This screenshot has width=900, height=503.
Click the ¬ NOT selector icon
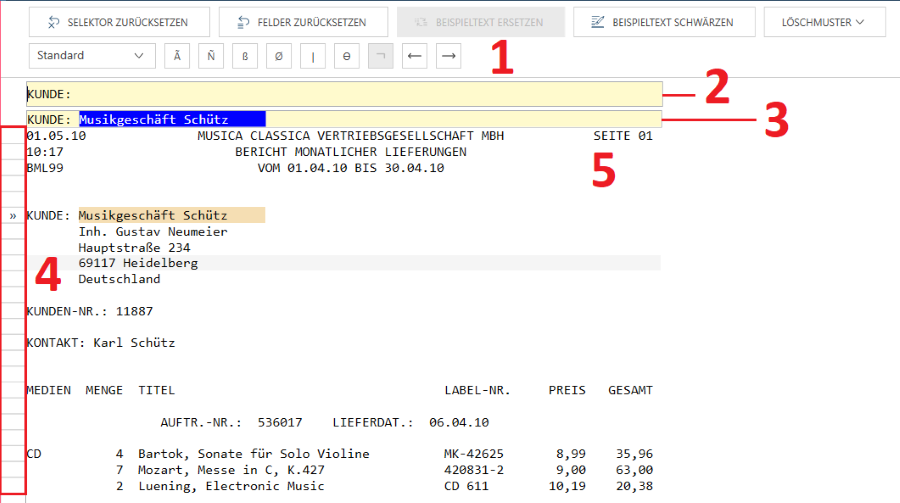click(x=381, y=56)
